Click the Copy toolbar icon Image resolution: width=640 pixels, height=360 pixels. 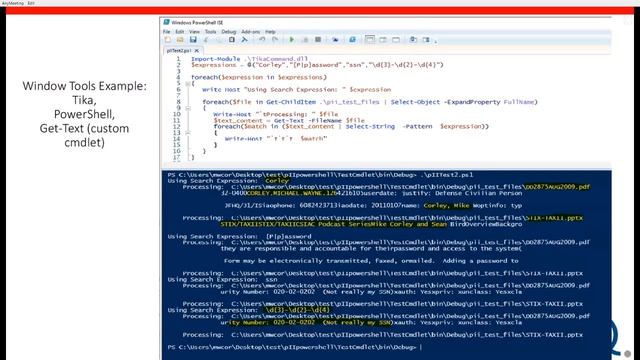click(219, 40)
